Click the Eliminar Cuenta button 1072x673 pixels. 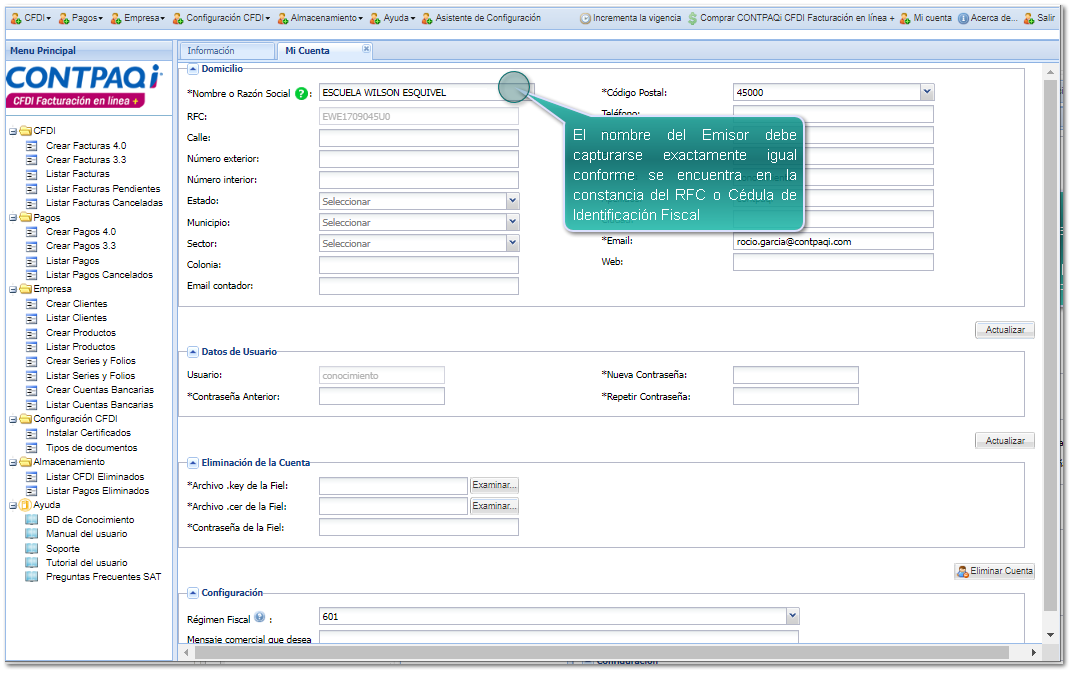pyautogui.click(x=994, y=571)
